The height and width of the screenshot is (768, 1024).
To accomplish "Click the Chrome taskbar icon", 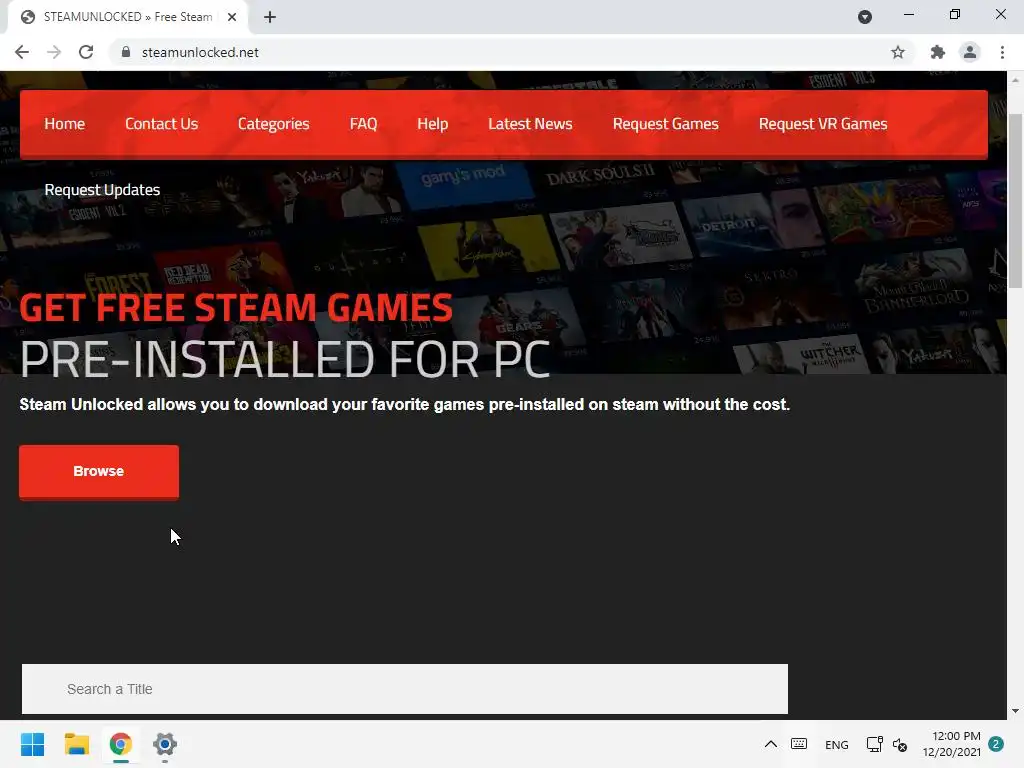I will [x=121, y=744].
